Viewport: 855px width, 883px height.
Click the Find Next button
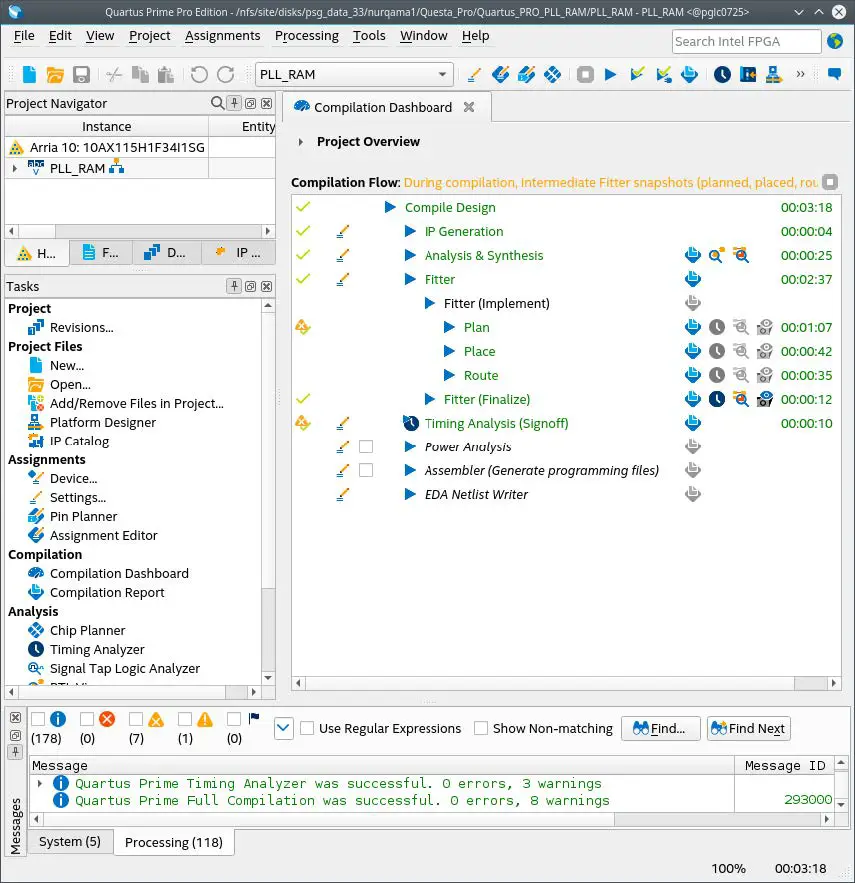click(x=748, y=728)
